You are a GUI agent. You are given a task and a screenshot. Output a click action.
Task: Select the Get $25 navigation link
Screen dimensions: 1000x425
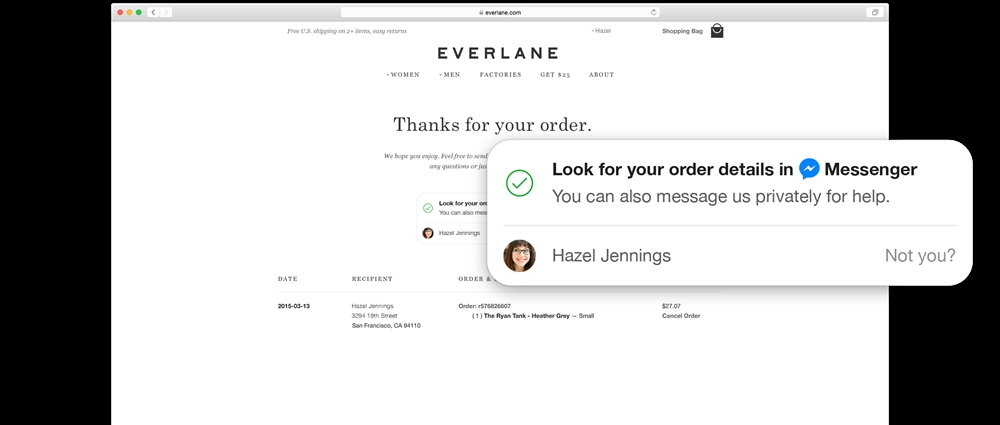[x=555, y=75]
